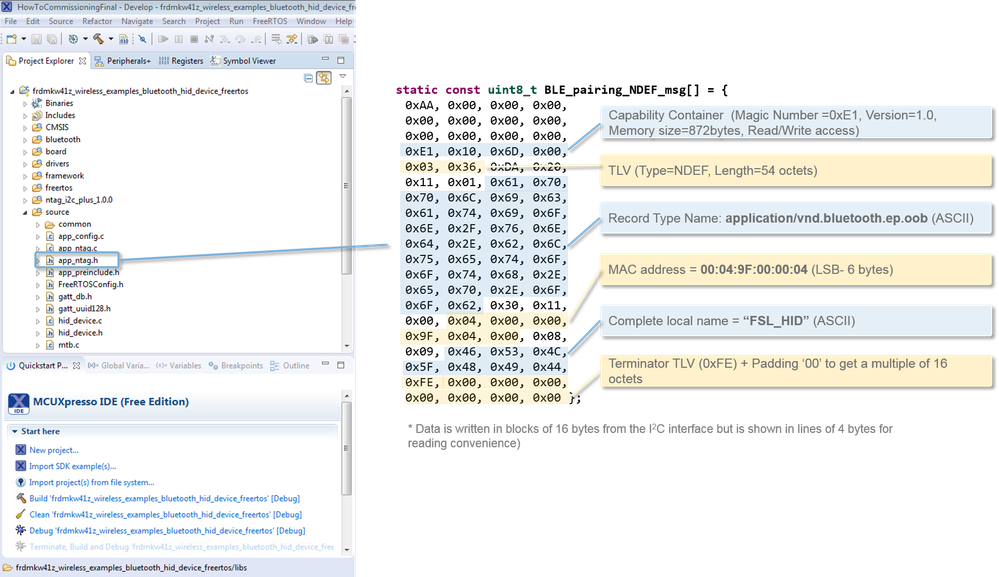Open the File menu
Viewport: 999px width, 577px height.
pyautogui.click(x=11, y=21)
